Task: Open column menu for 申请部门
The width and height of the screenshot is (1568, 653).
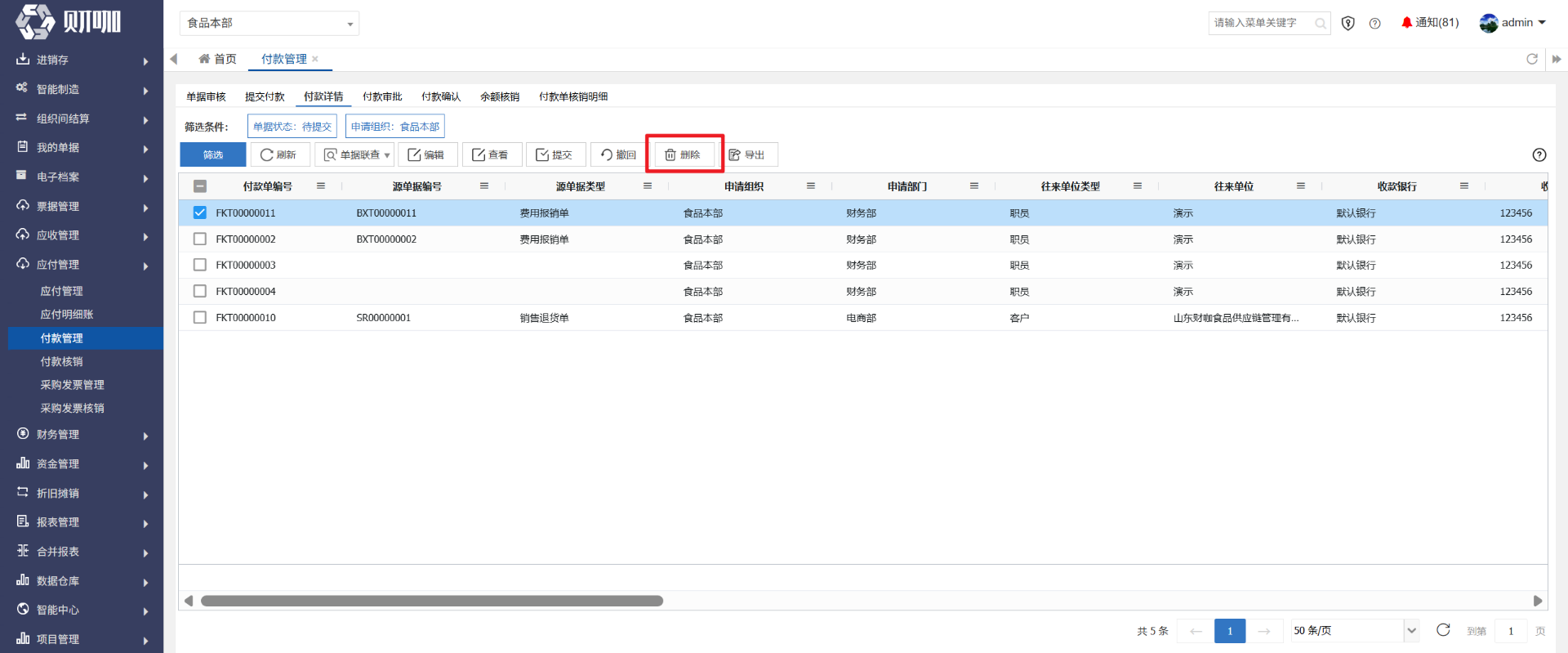Action: click(974, 186)
